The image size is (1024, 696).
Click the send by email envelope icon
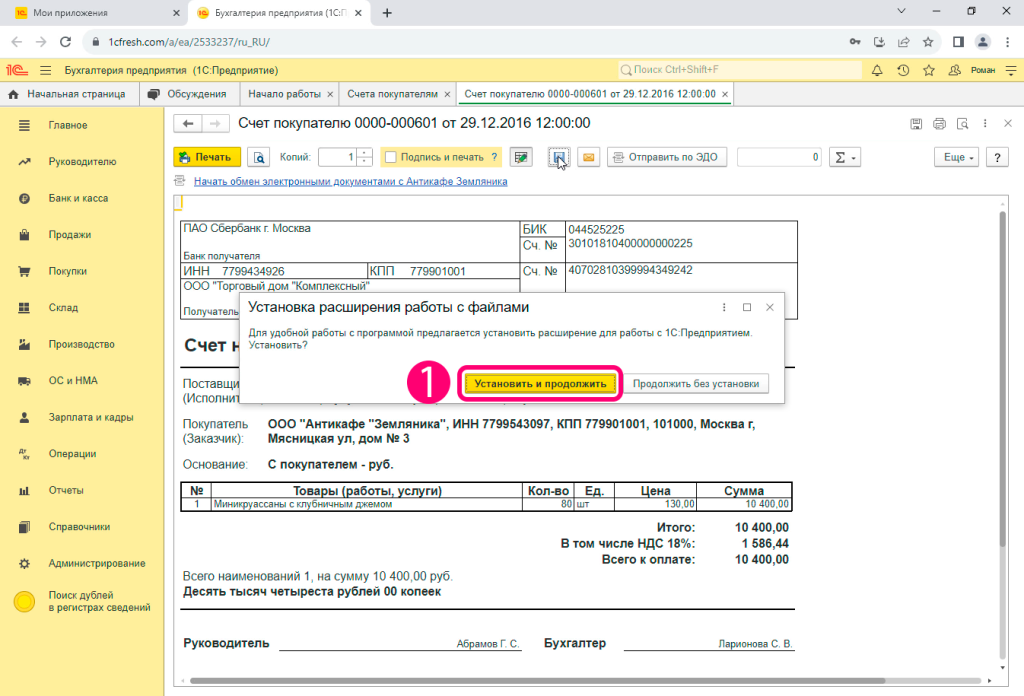588,157
